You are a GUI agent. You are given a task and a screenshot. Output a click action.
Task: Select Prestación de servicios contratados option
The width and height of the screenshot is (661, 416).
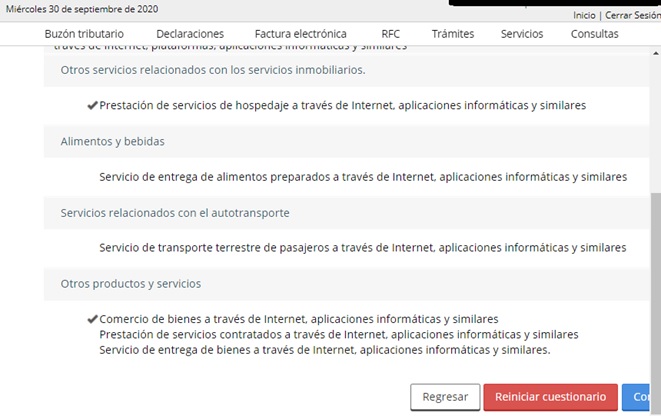click(x=338, y=334)
